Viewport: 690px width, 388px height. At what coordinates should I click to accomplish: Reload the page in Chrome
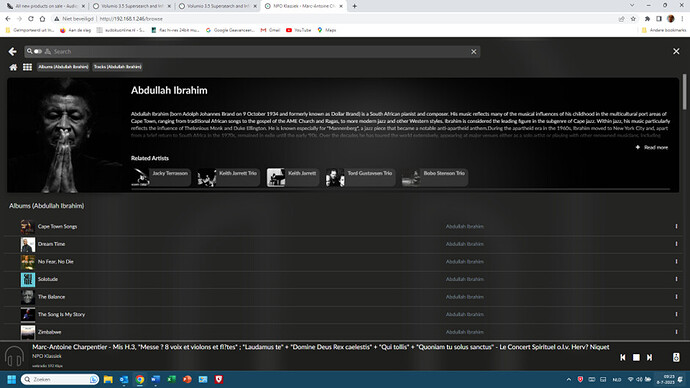pyautogui.click(x=31, y=19)
